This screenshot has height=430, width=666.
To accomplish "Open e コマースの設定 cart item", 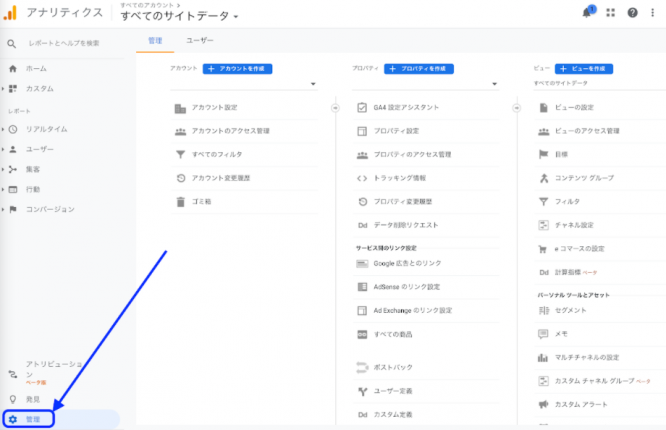I will point(543,248).
